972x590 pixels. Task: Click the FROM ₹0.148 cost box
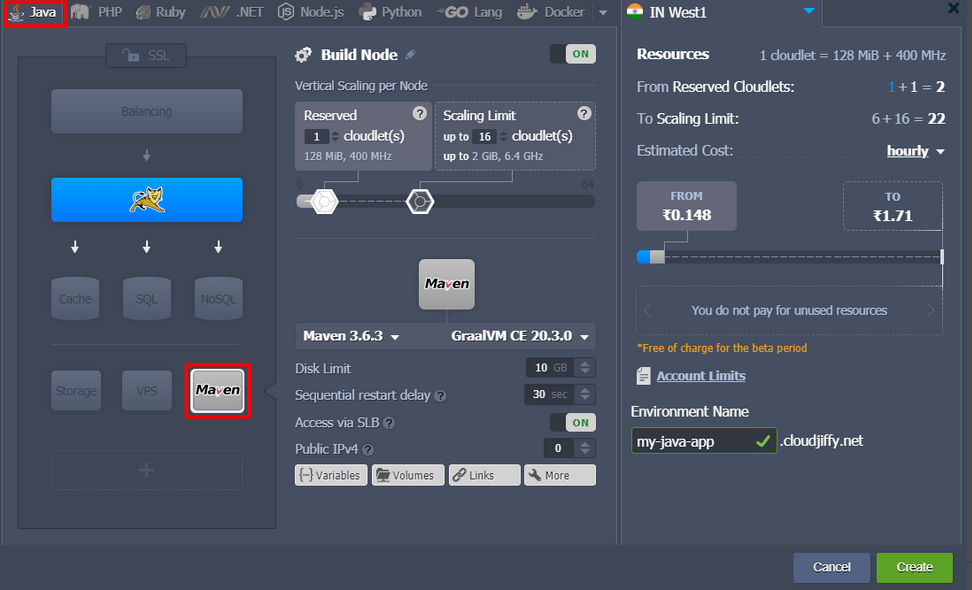pyautogui.click(x=687, y=206)
